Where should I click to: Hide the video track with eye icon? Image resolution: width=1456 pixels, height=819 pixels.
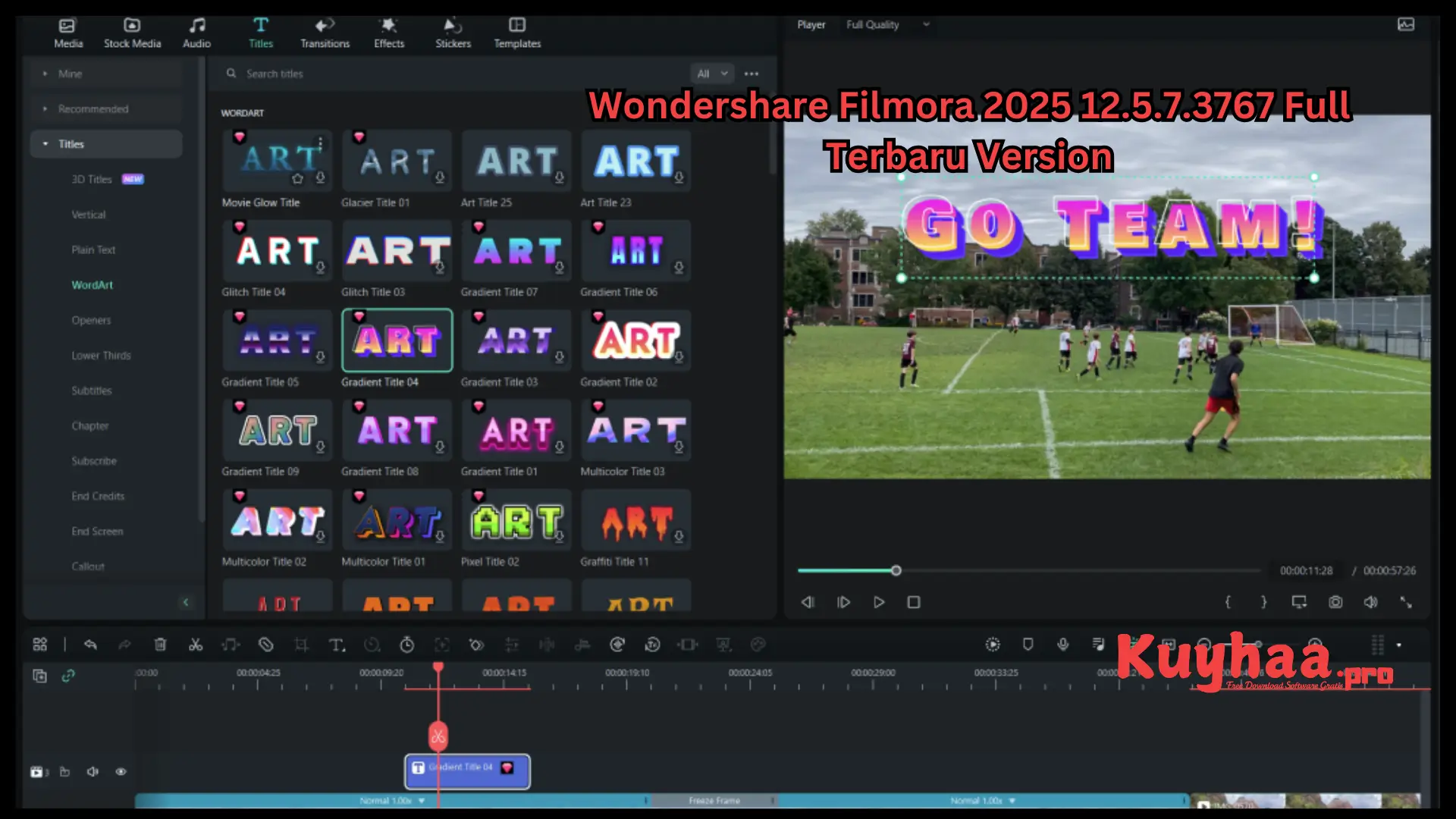point(121,772)
